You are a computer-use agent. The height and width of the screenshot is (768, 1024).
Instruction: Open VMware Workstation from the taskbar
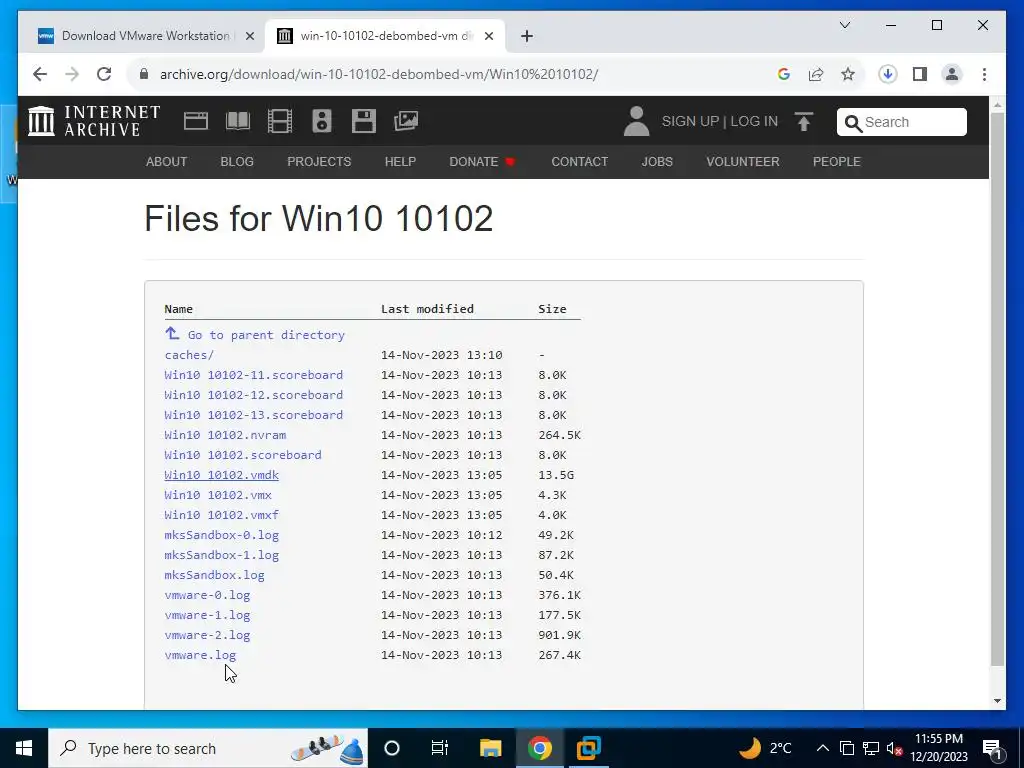pos(588,748)
